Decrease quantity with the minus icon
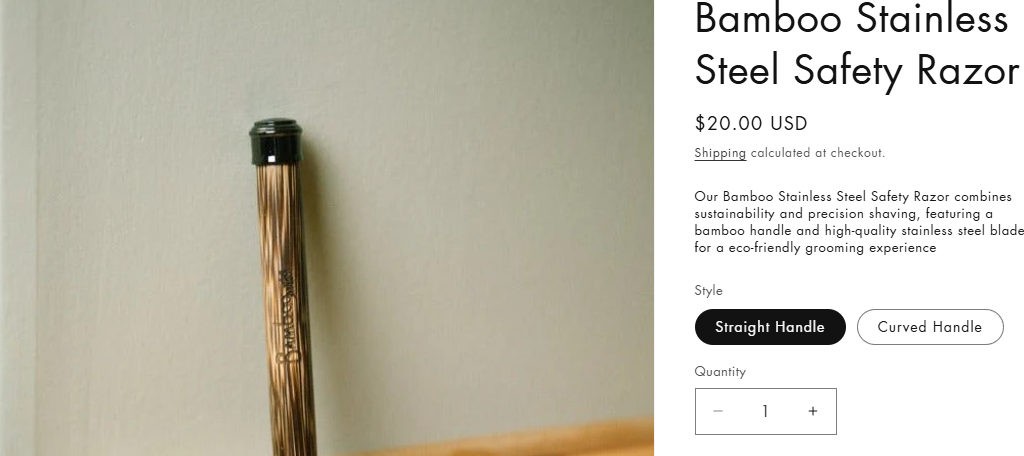1024x456 pixels. click(x=718, y=411)
